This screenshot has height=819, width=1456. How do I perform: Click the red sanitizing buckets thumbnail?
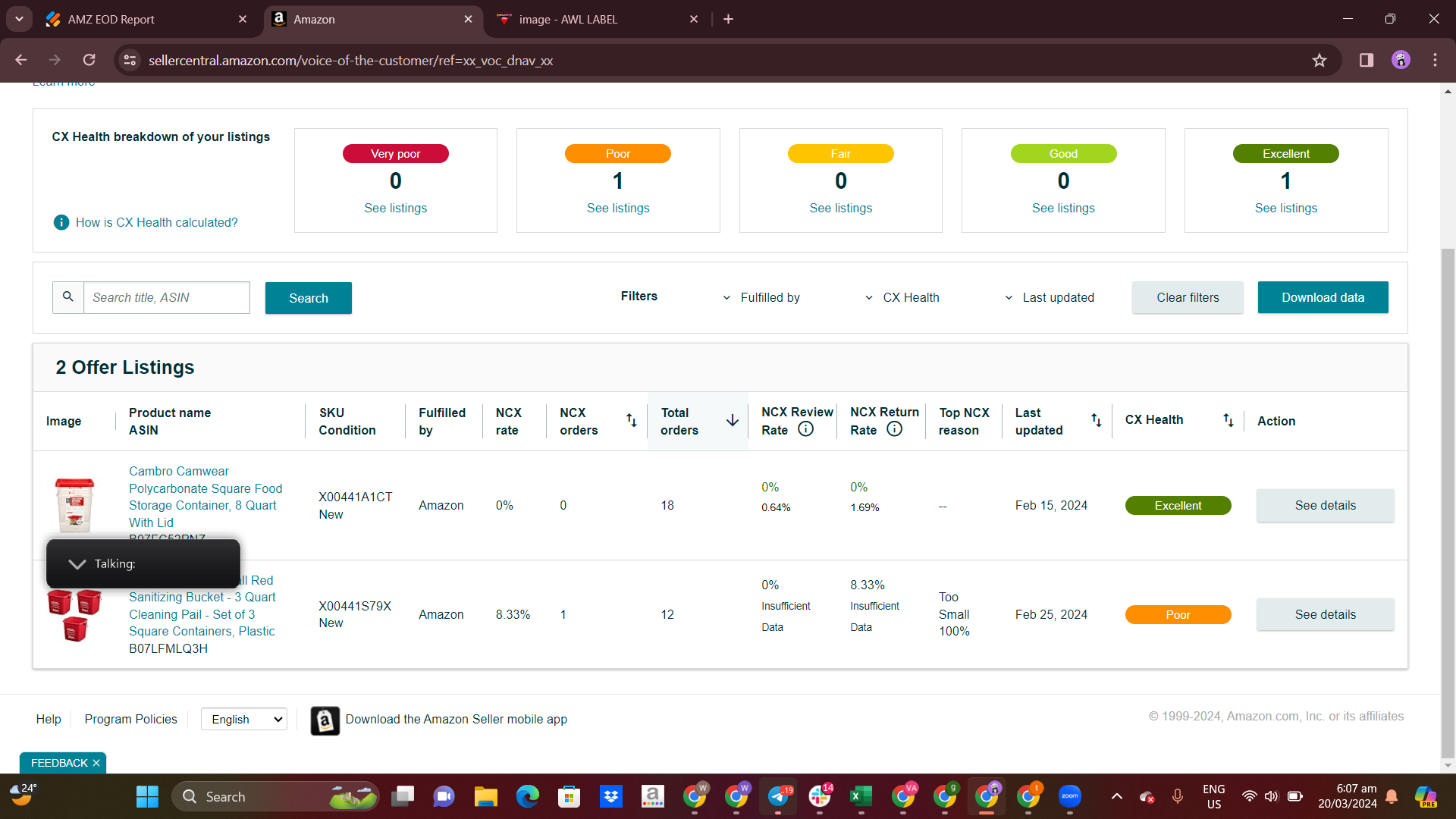coord(74,615)
